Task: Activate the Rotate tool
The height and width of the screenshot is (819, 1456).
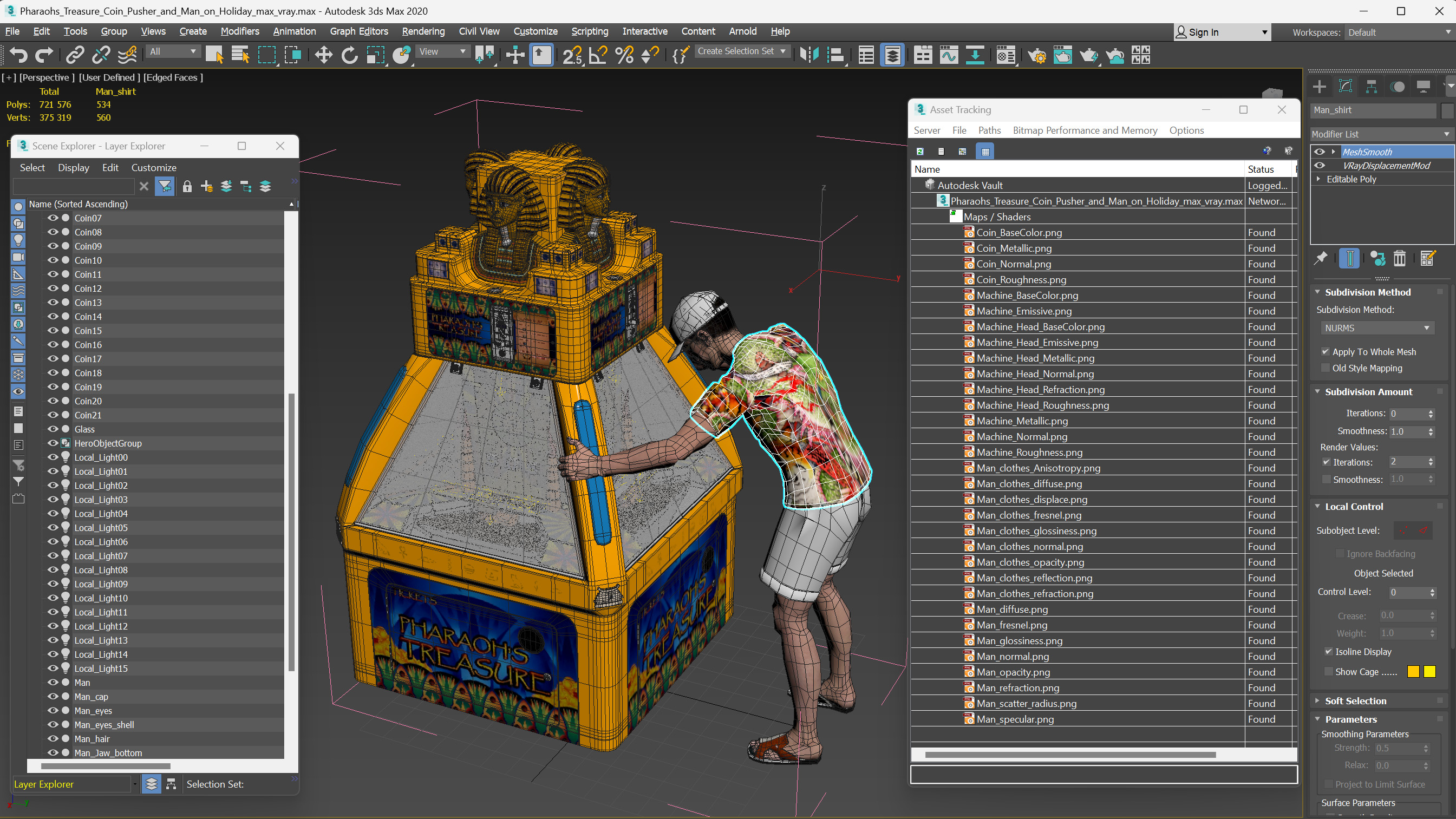Action: pyautogui.click(x=349, y=55)
